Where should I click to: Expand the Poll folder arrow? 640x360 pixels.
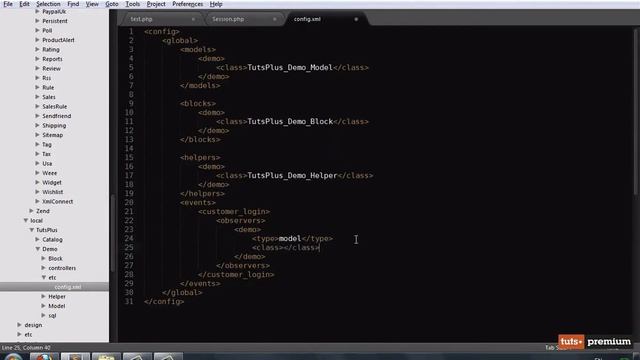point(37,30)
